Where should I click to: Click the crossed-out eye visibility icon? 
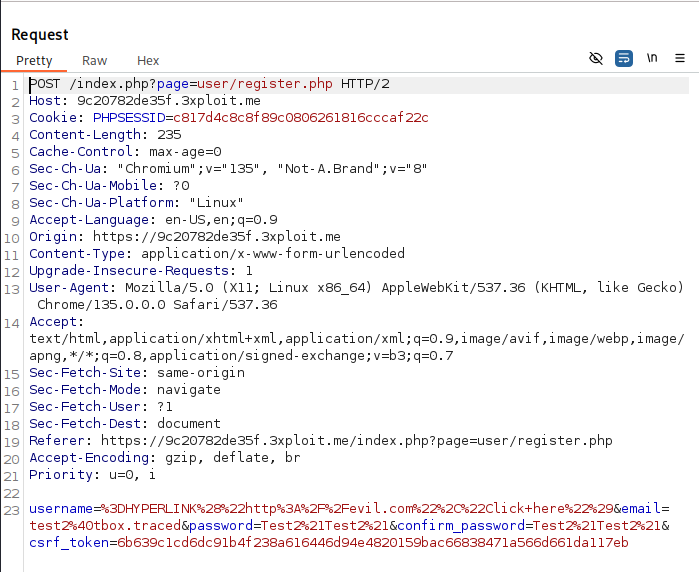(x=596, y=59)
